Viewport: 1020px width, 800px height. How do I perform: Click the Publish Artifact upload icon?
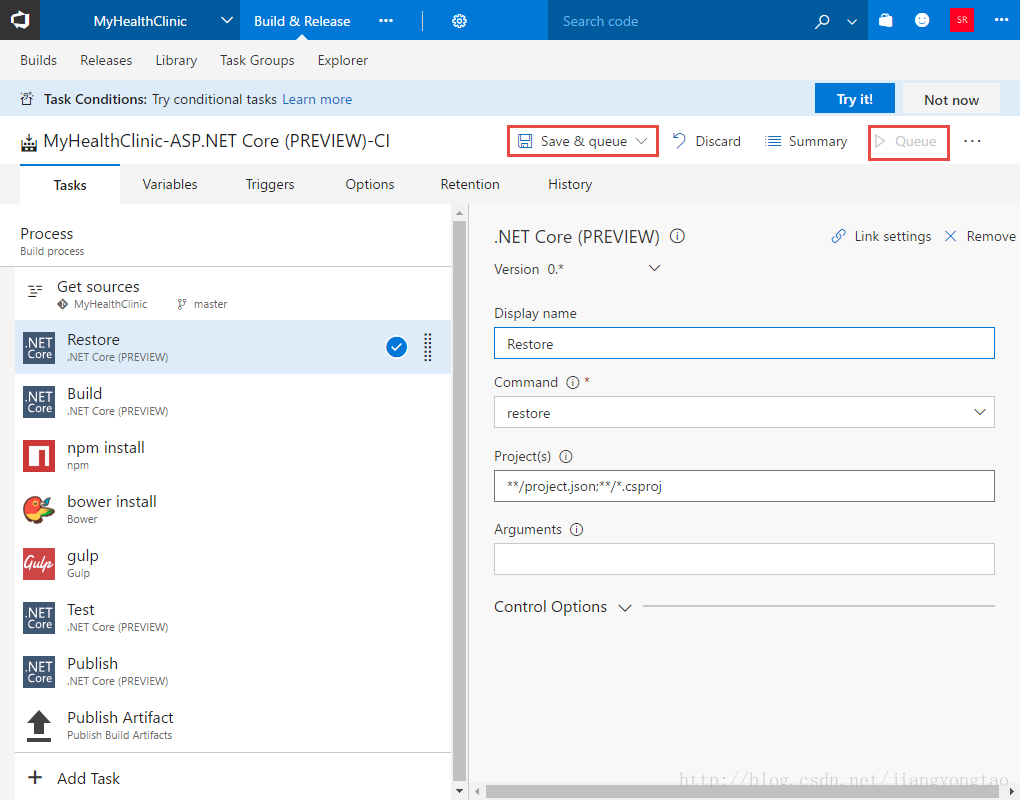(39, 726)
